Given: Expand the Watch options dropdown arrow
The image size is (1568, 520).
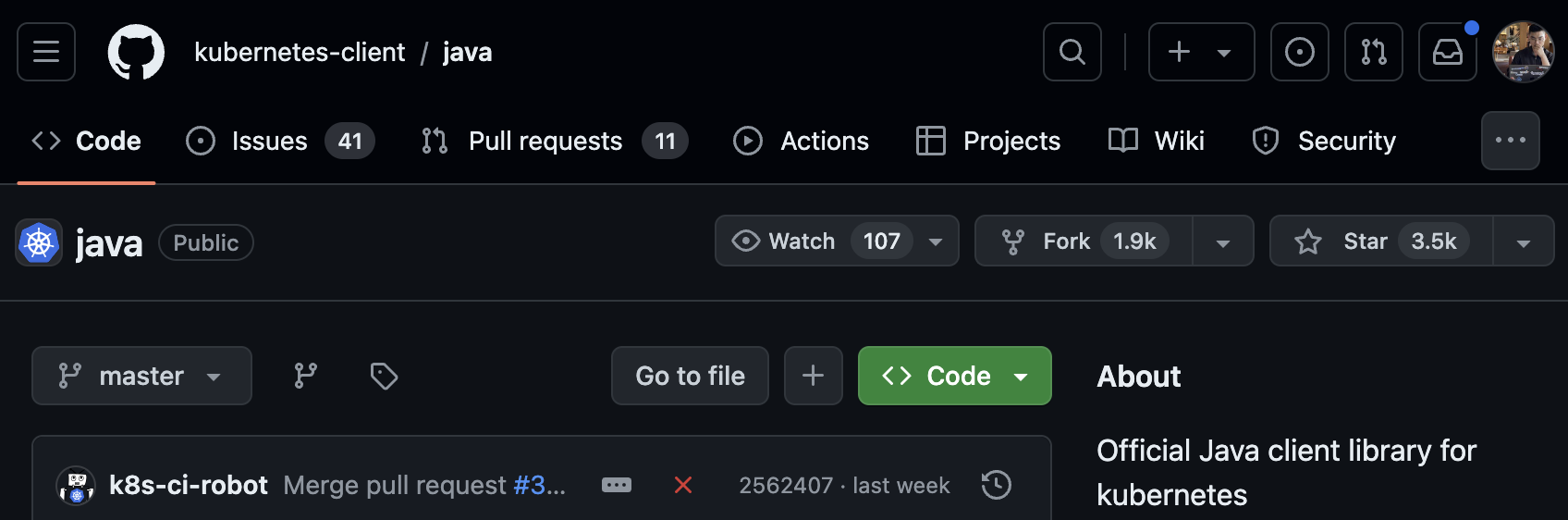Looking at the screenshot, I should (936, 241).
